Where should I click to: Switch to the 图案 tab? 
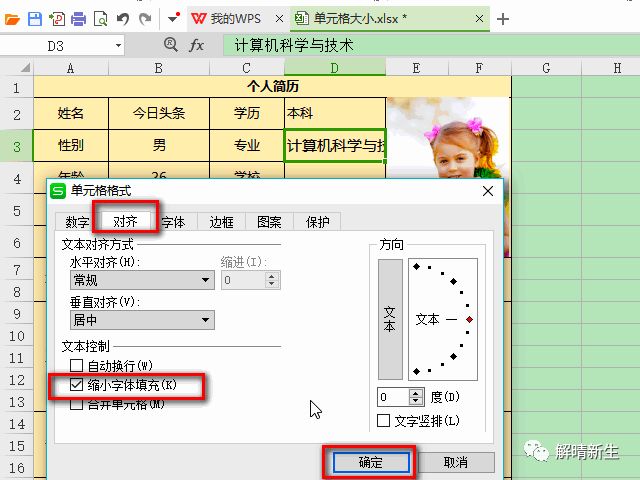click(x=269, y=222)
